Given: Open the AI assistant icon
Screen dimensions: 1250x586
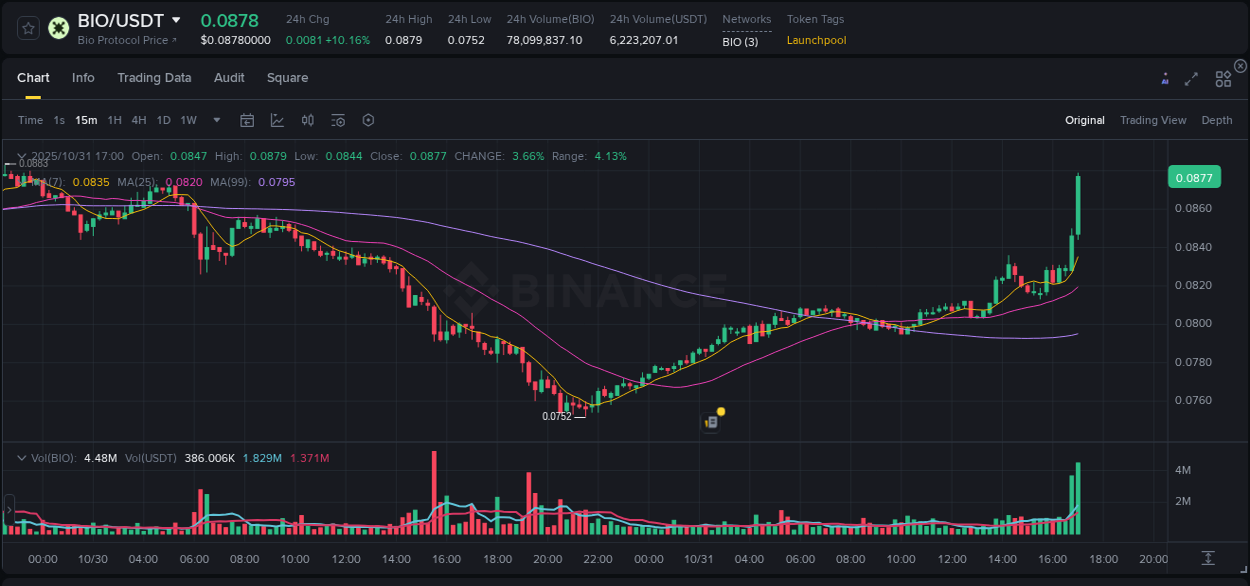Looking at the screenshot, I should click(1164, 78).
